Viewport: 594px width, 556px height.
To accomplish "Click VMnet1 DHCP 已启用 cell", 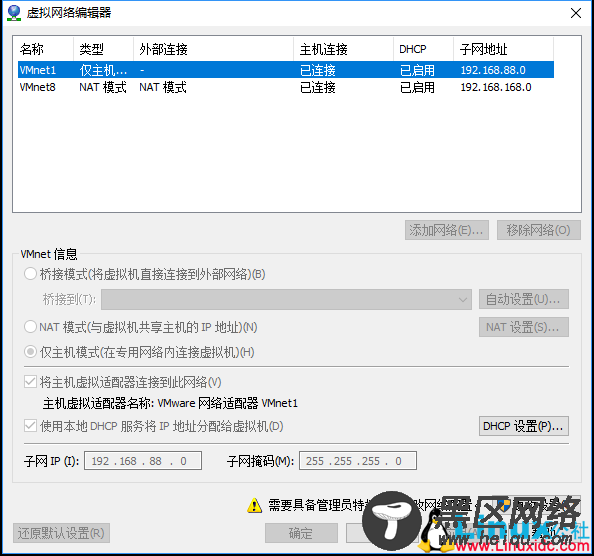I will click(417, 70).
